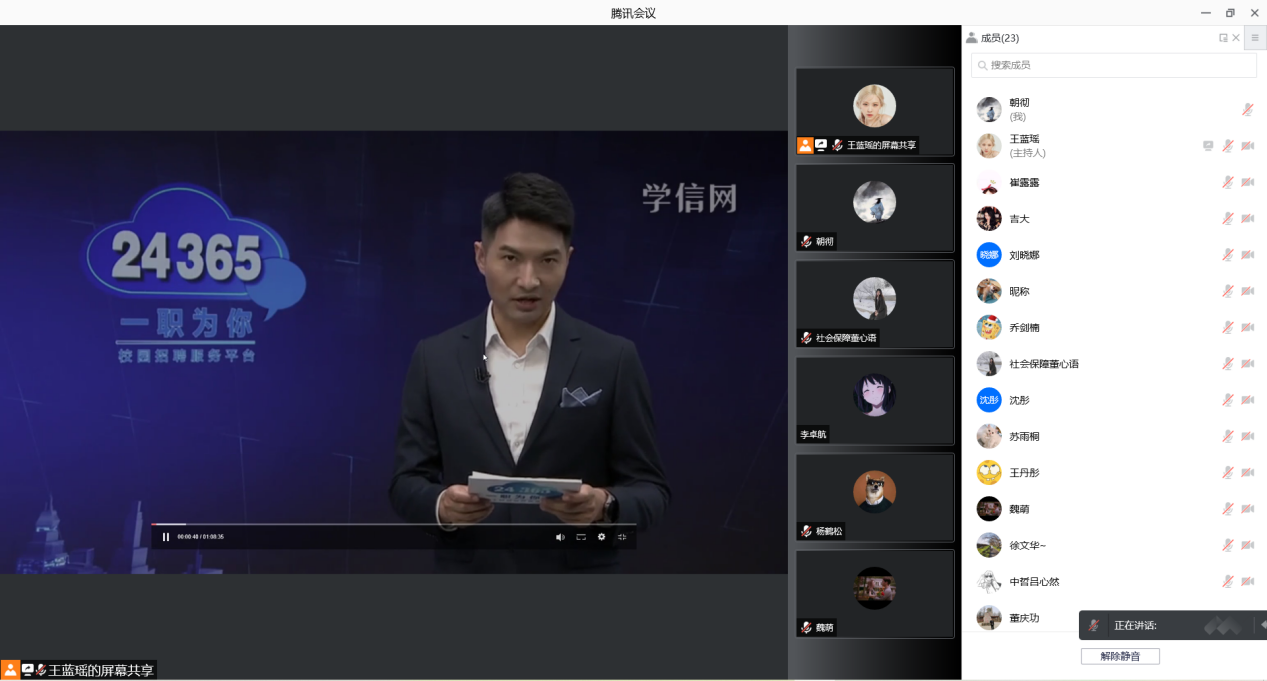Collapse the speaking indicator bar with arrow
The image size is (1267, 681).
coord(1262,625)
